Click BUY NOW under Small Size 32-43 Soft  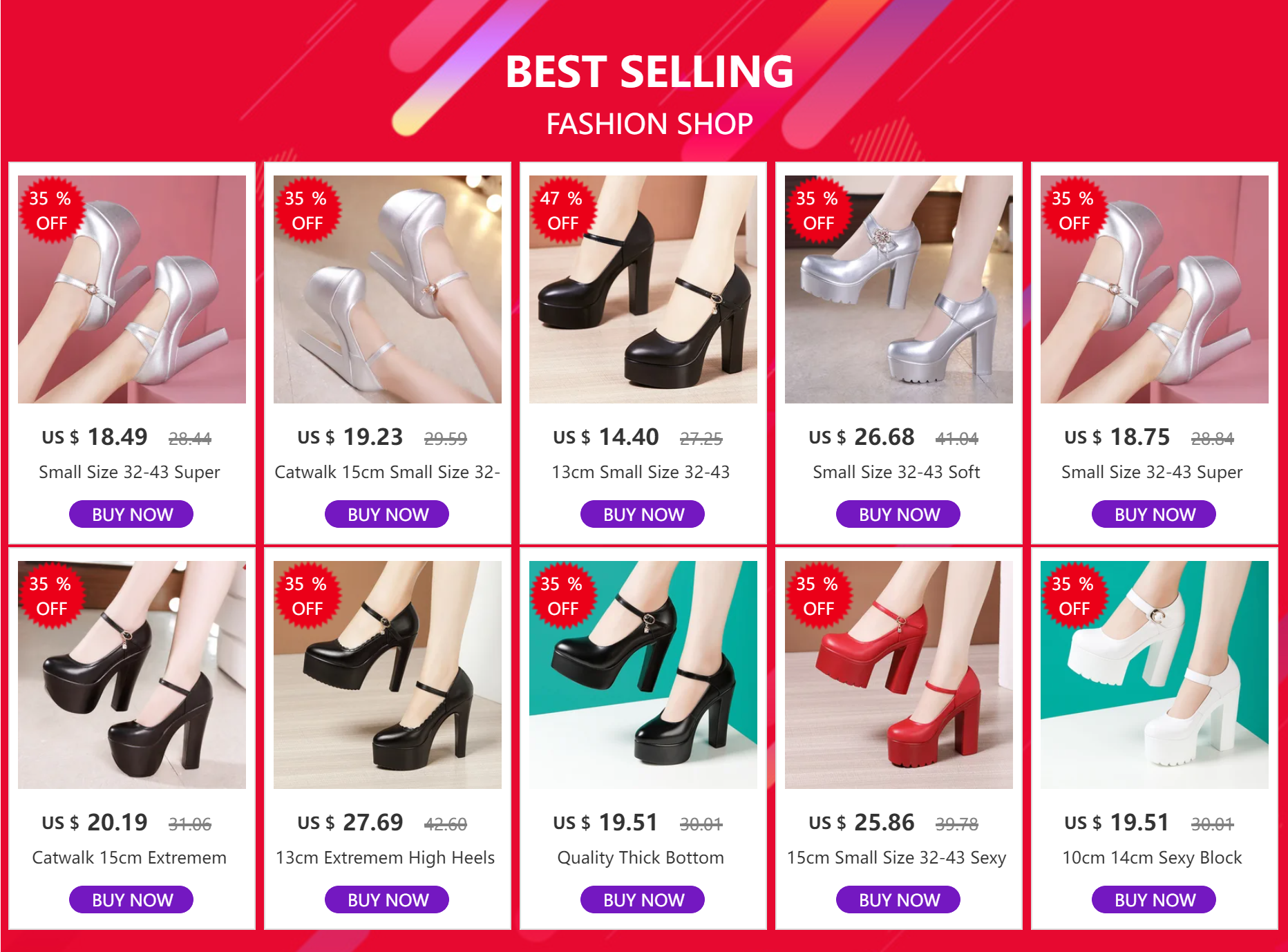point(898,514)
